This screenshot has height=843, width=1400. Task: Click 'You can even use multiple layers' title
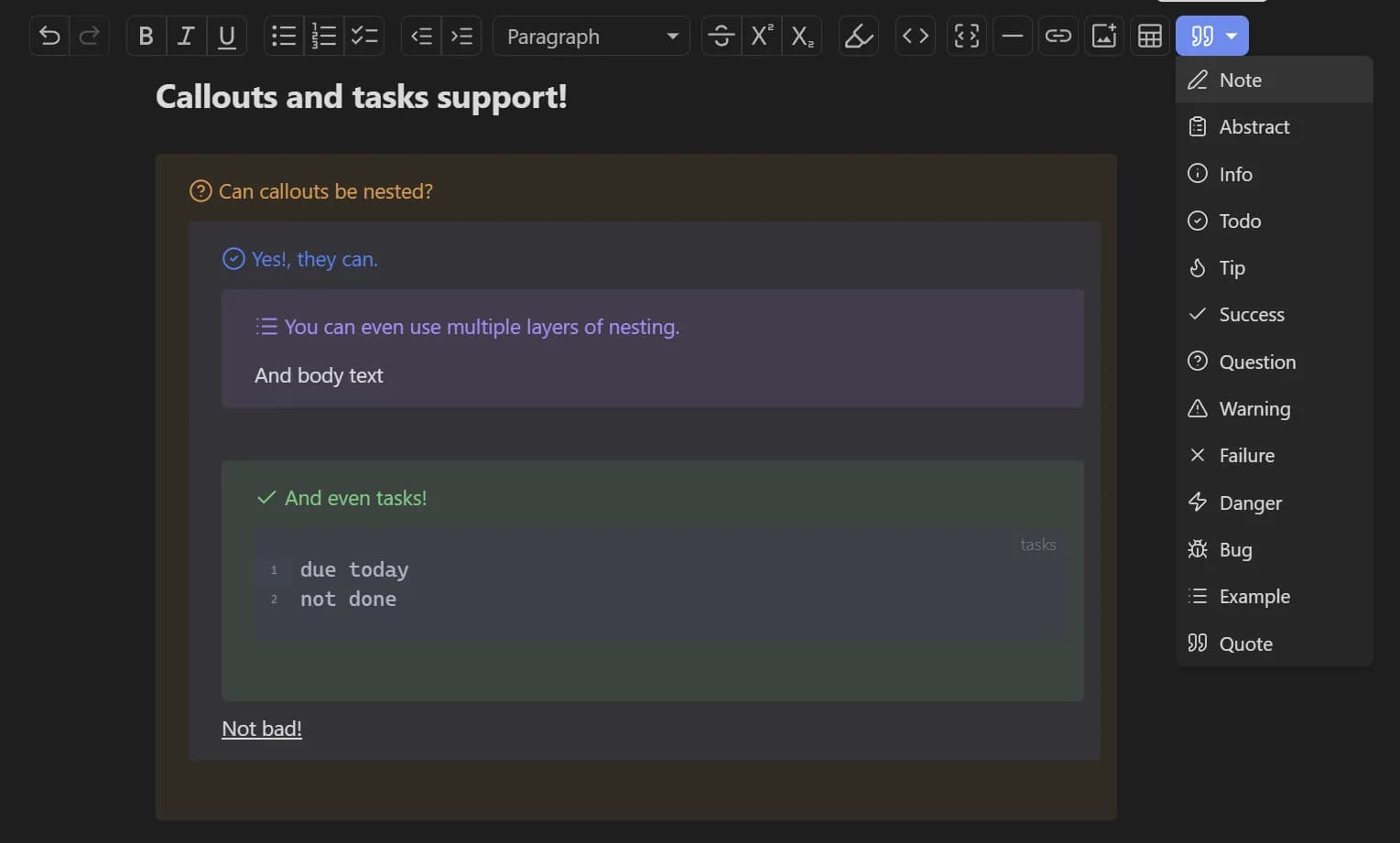pyautogui.click(x=483, y=327)
